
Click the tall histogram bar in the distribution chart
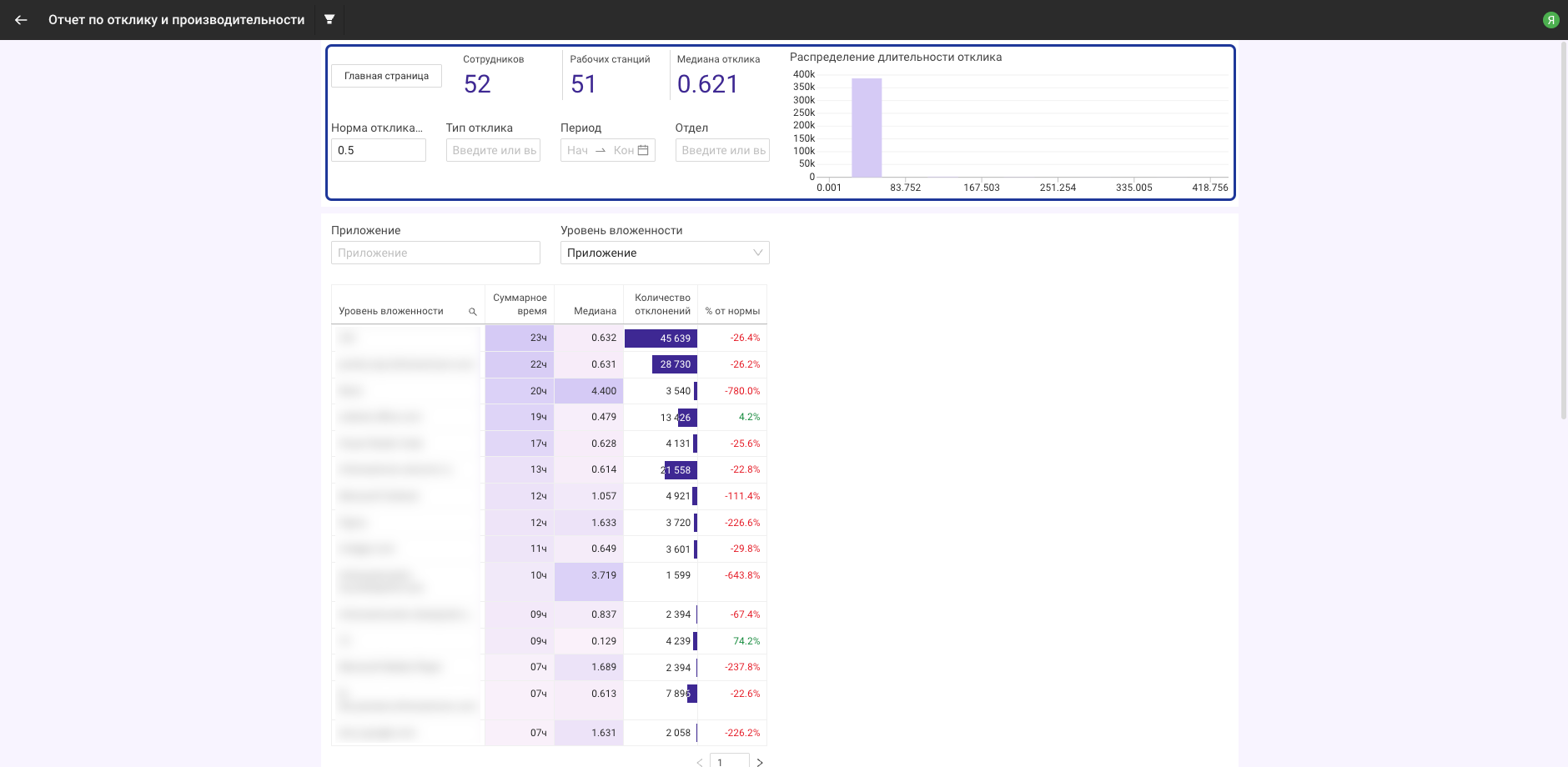click(867, 128)
